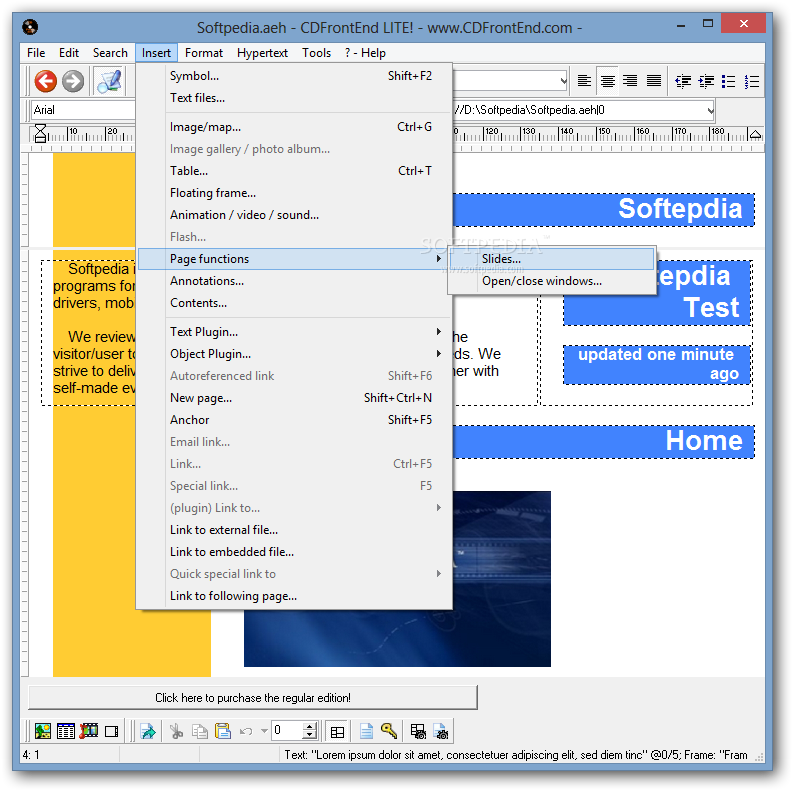The height and width of the screenshot is (791, 793).
Task: Open the Format menu
Action: click(x=204, y=53)
